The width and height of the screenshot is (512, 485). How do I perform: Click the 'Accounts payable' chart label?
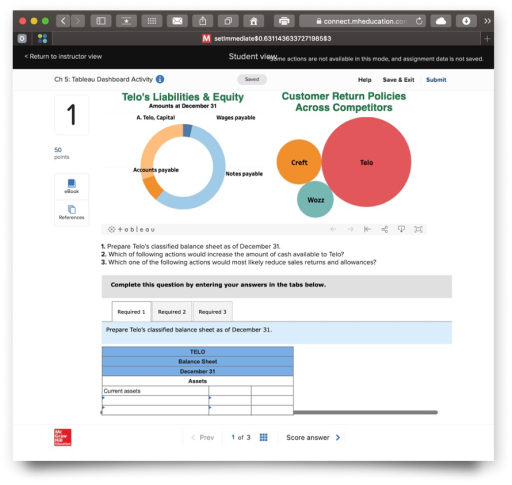[156, 170]
